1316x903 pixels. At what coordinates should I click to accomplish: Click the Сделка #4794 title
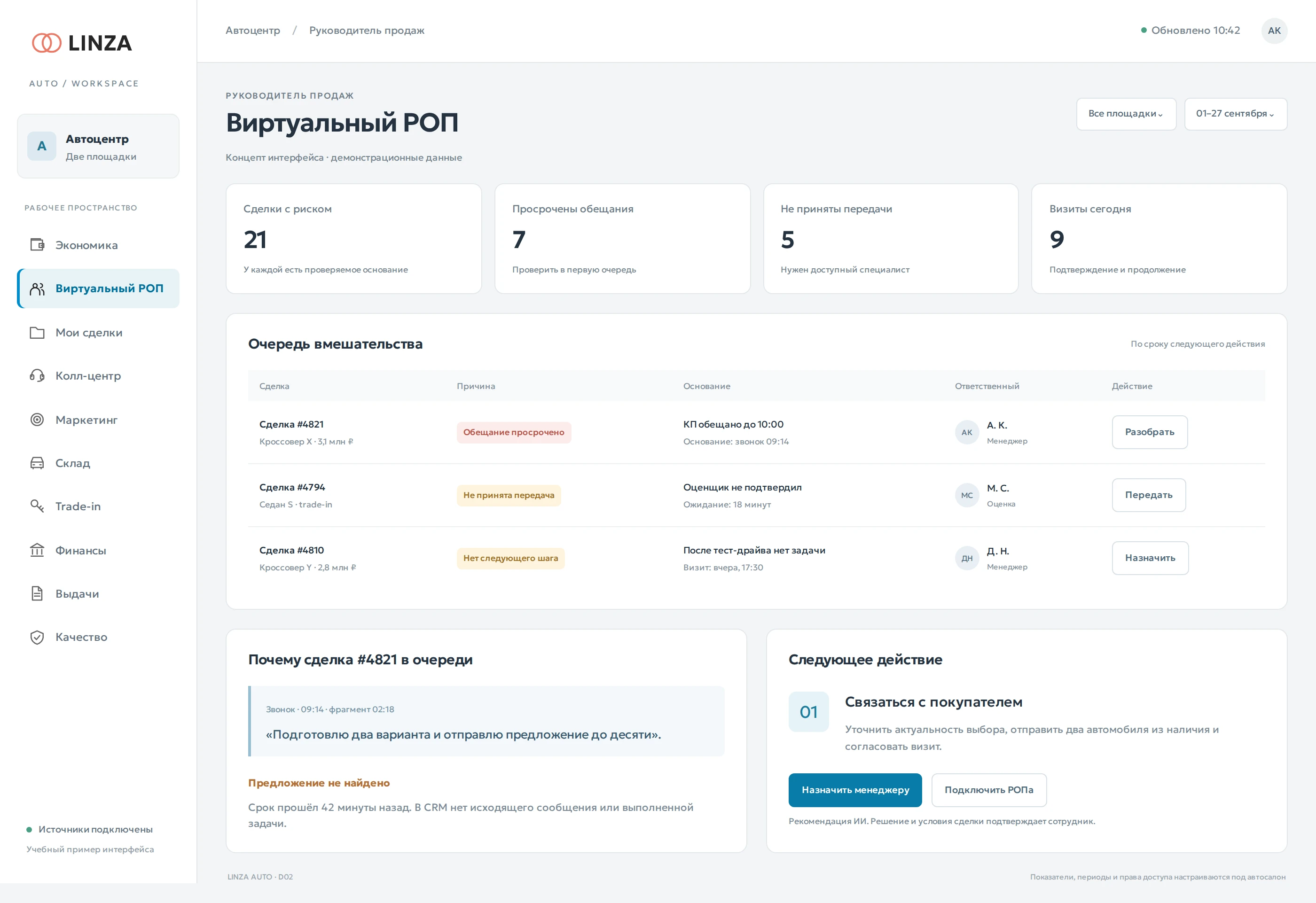292,488
